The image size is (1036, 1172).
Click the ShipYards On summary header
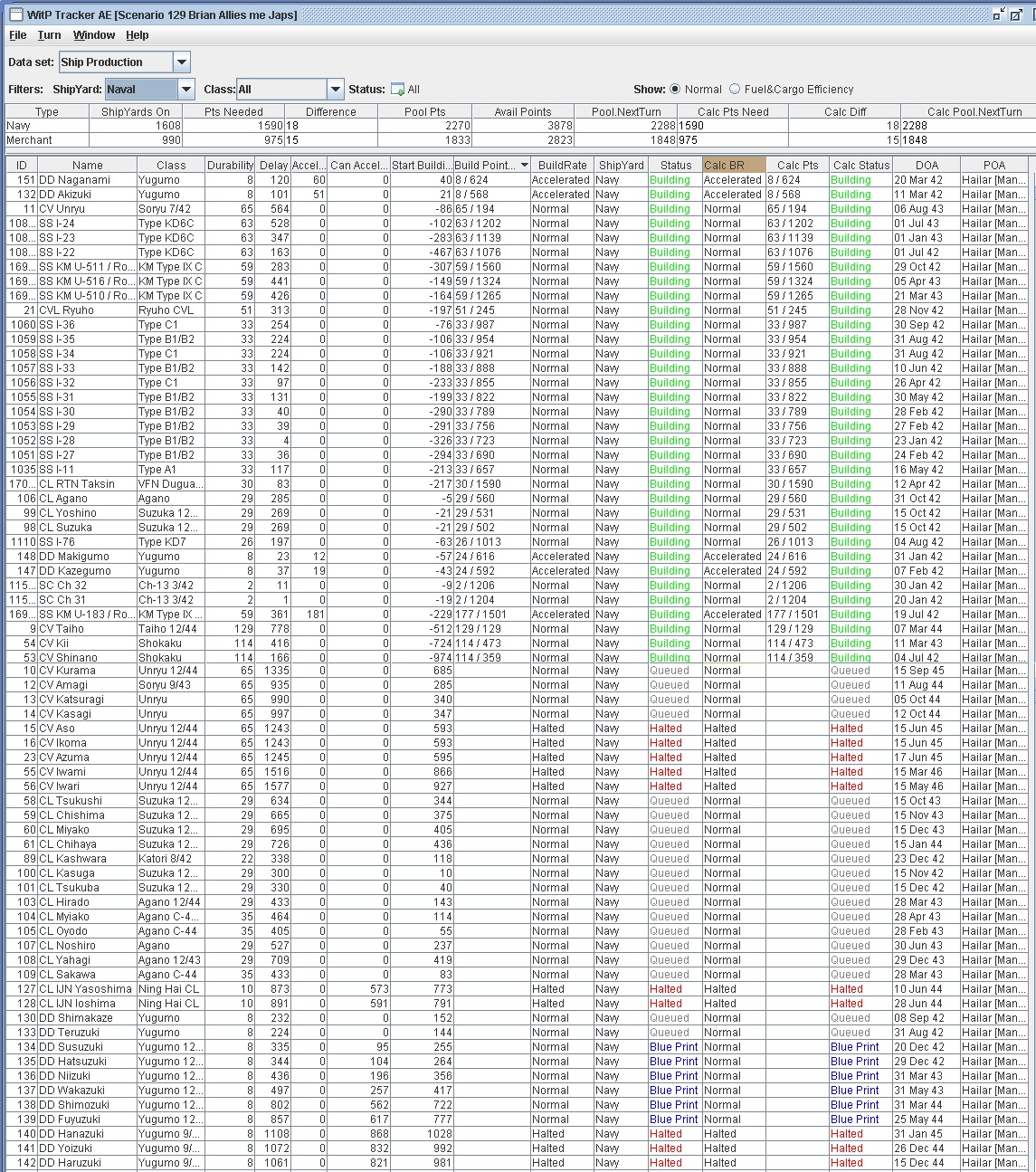[136, 112]
